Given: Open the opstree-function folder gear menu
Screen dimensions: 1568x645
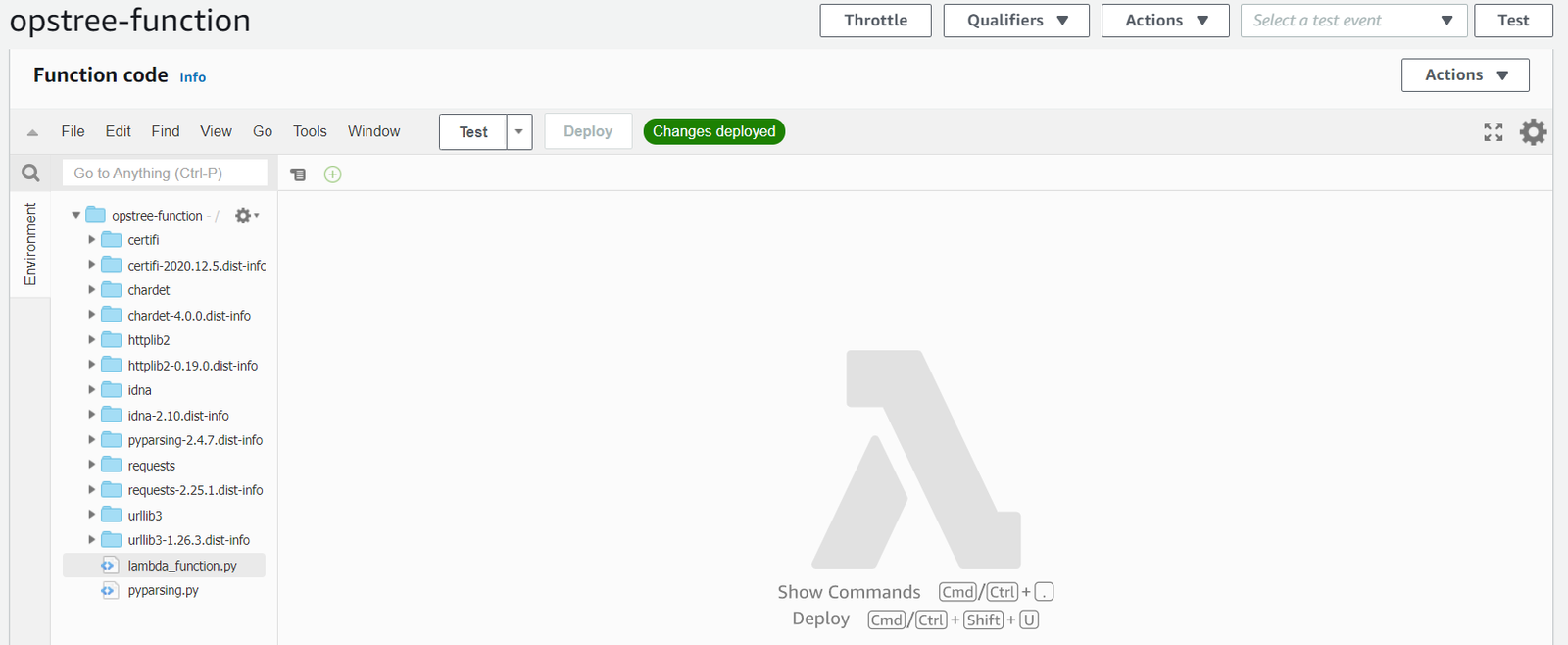Looking at the screenshot, I should point(245,216).
